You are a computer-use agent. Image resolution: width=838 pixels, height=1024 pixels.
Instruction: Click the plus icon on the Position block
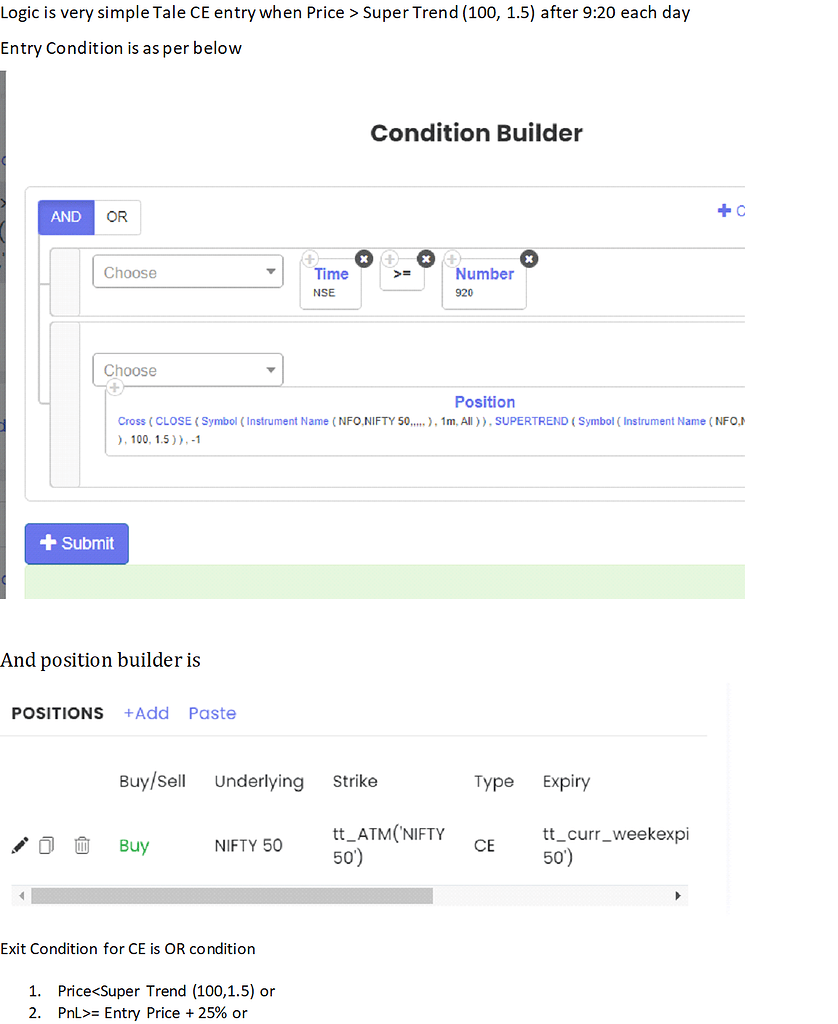(115, 387)
